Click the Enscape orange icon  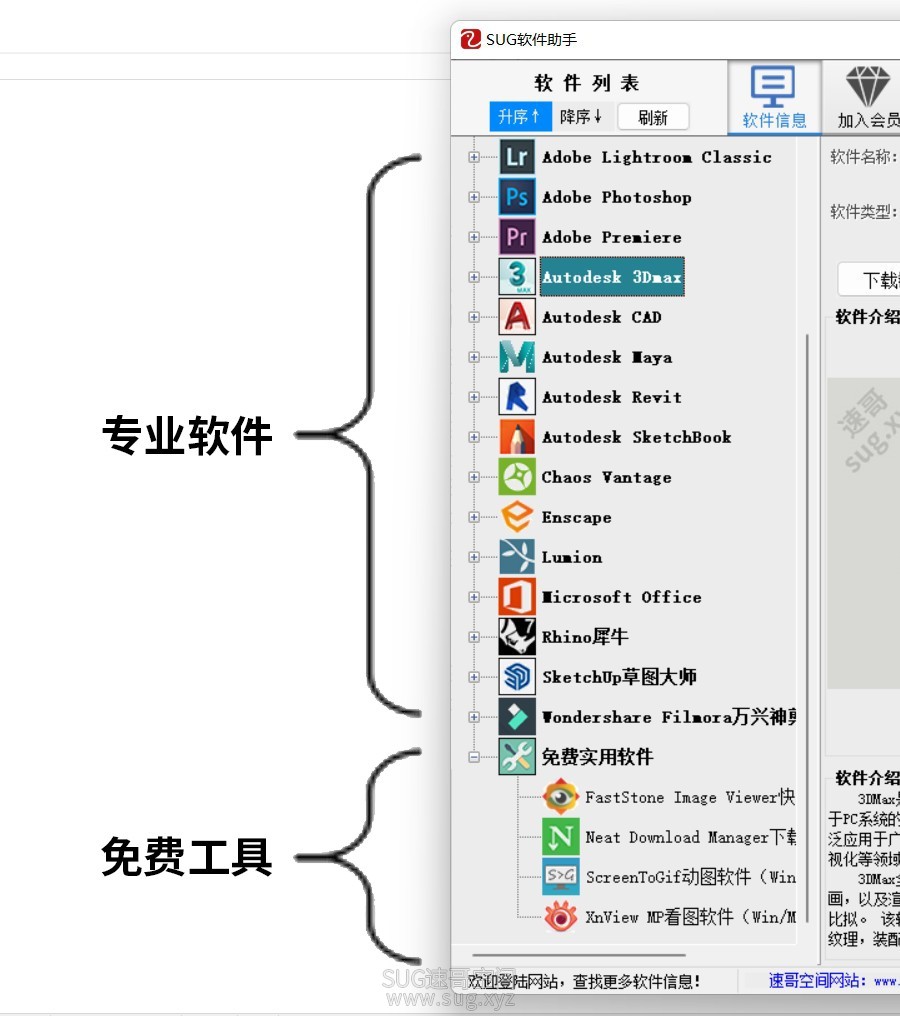(517, 517)
